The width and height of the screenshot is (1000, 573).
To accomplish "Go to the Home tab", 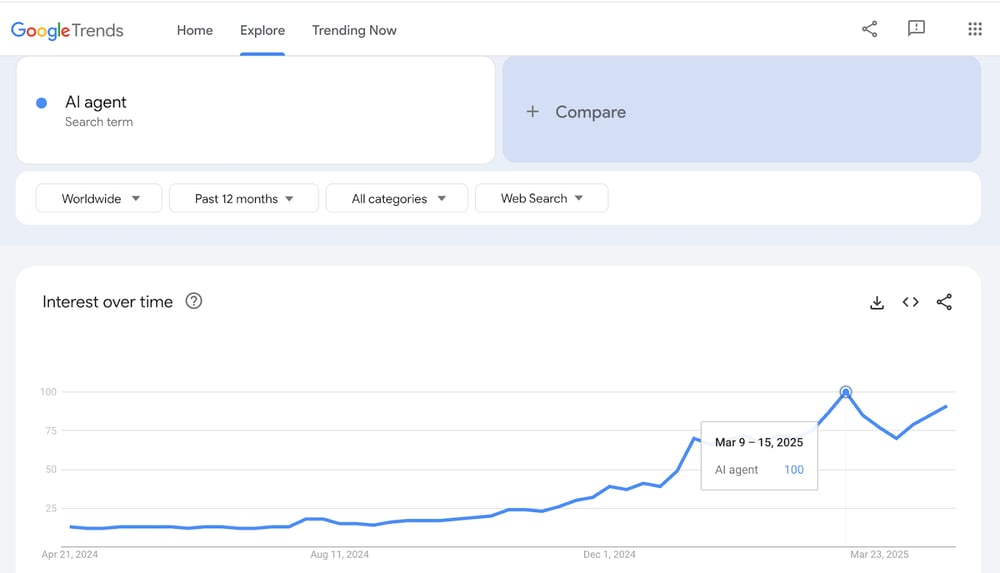I will 195,30.
